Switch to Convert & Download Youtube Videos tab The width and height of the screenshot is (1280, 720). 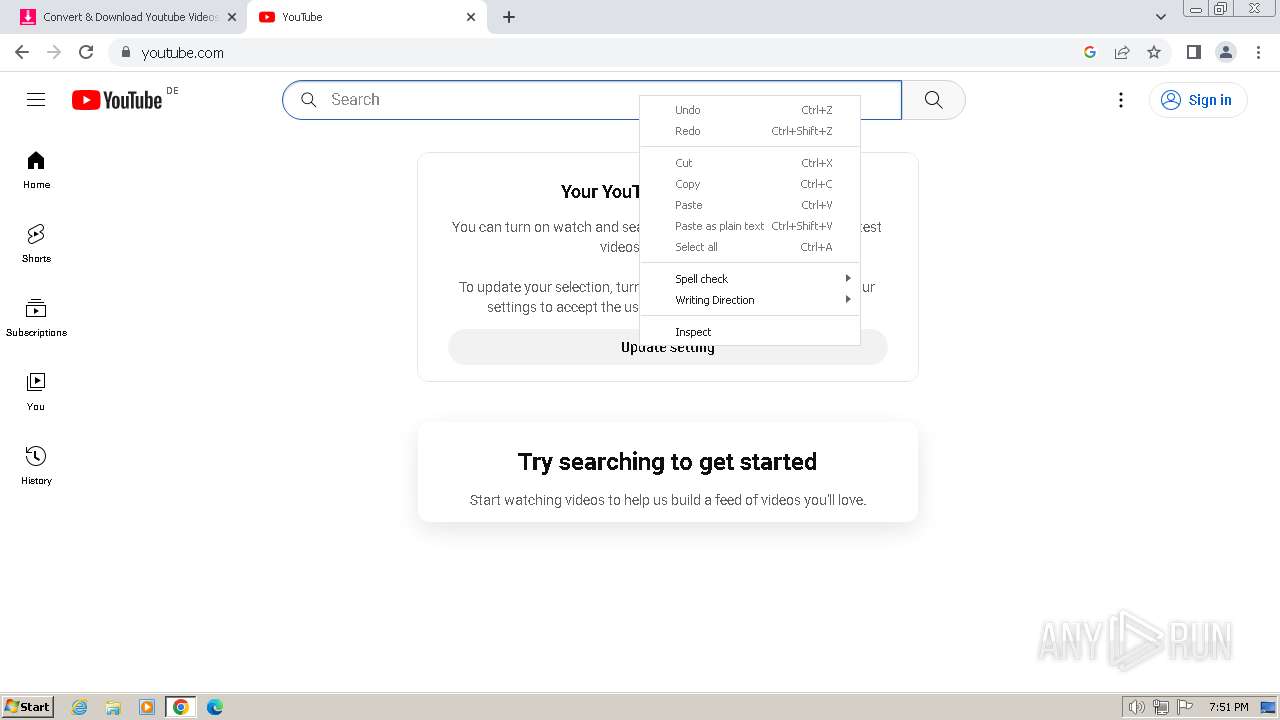point(129,17)
